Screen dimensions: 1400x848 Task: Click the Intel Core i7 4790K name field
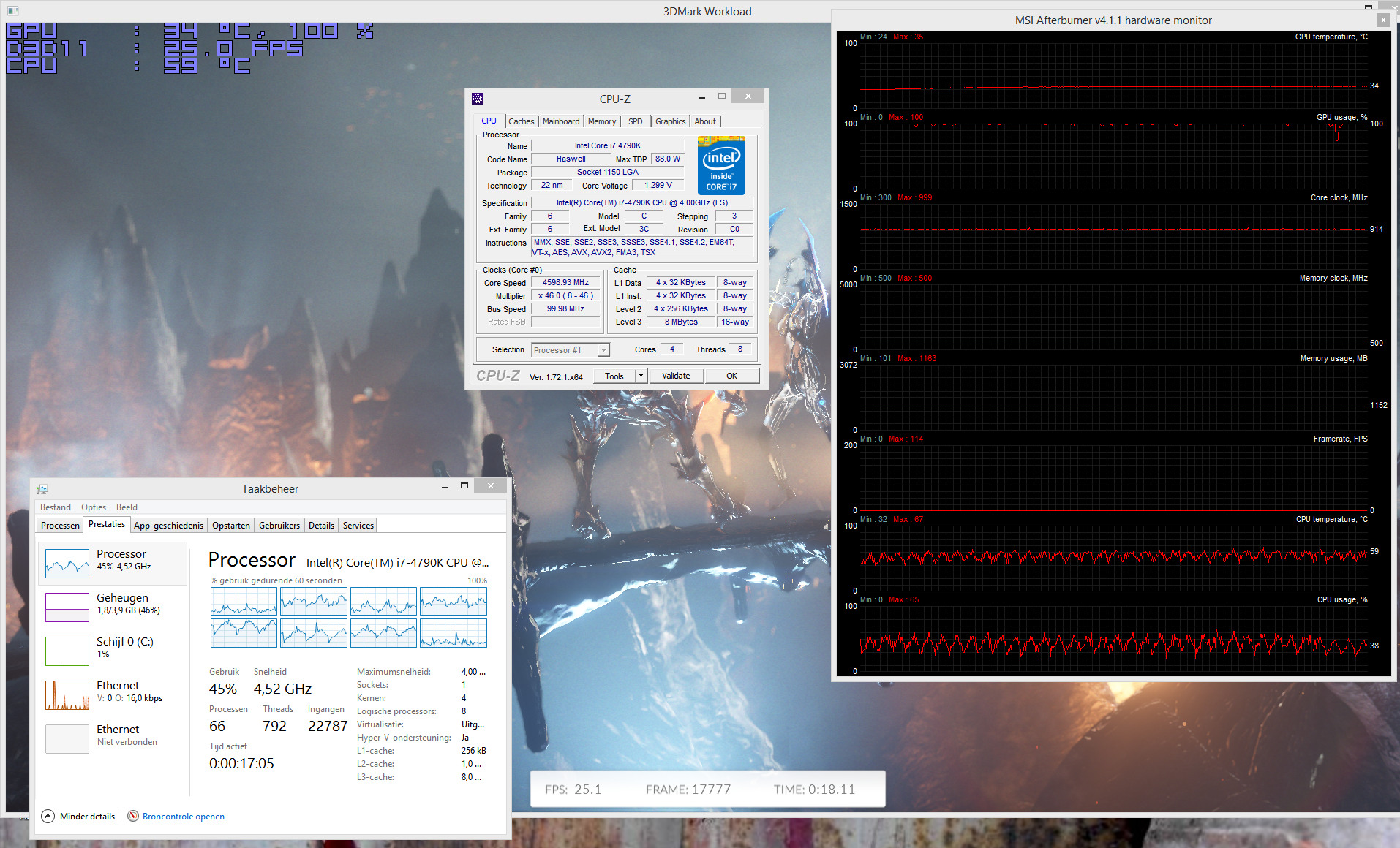click(x=607, y=146)
